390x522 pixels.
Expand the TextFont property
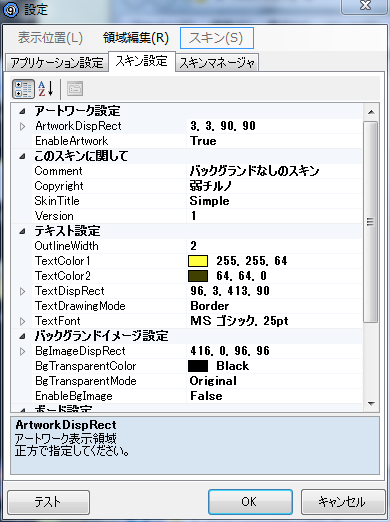pyautogui.click(x=22, y=321)
